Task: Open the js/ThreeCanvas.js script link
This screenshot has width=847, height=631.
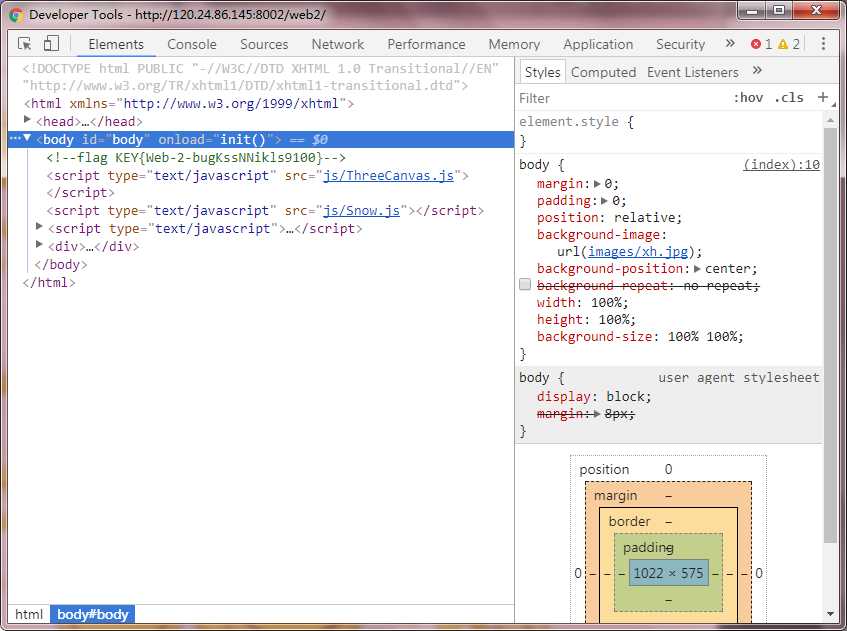Action: click(388, 176)
